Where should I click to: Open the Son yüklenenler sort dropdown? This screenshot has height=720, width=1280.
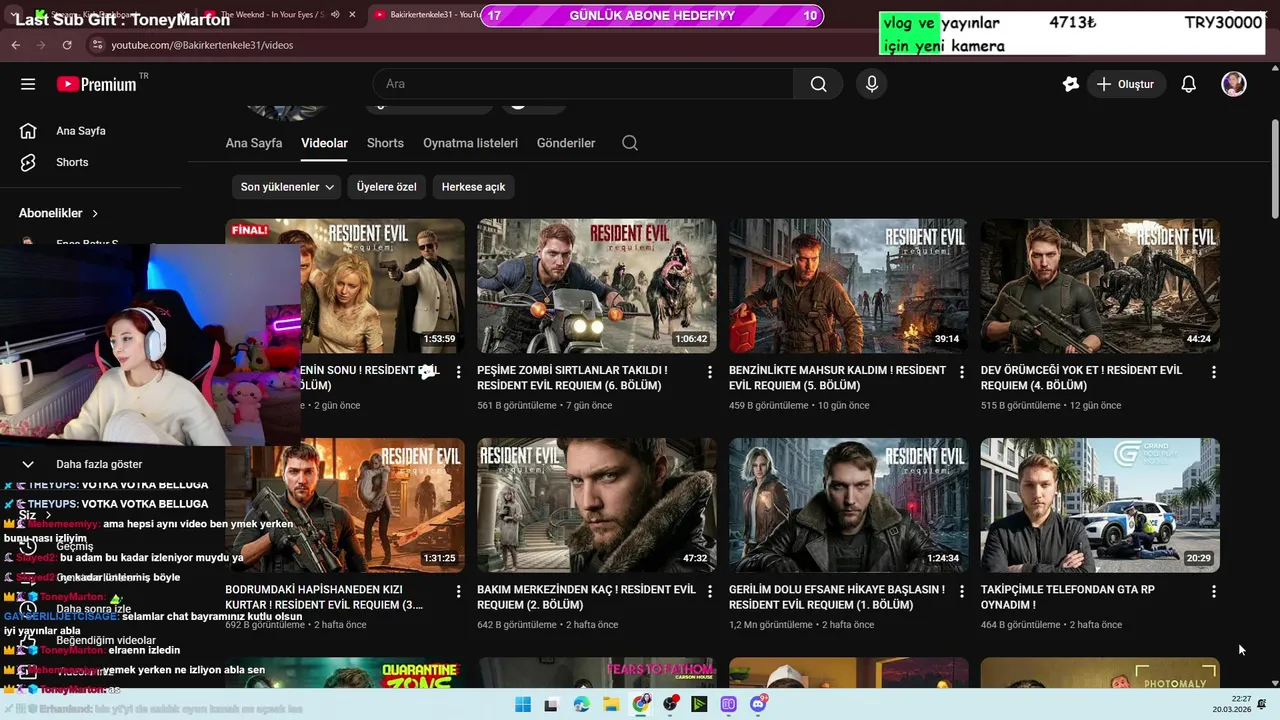287,187
